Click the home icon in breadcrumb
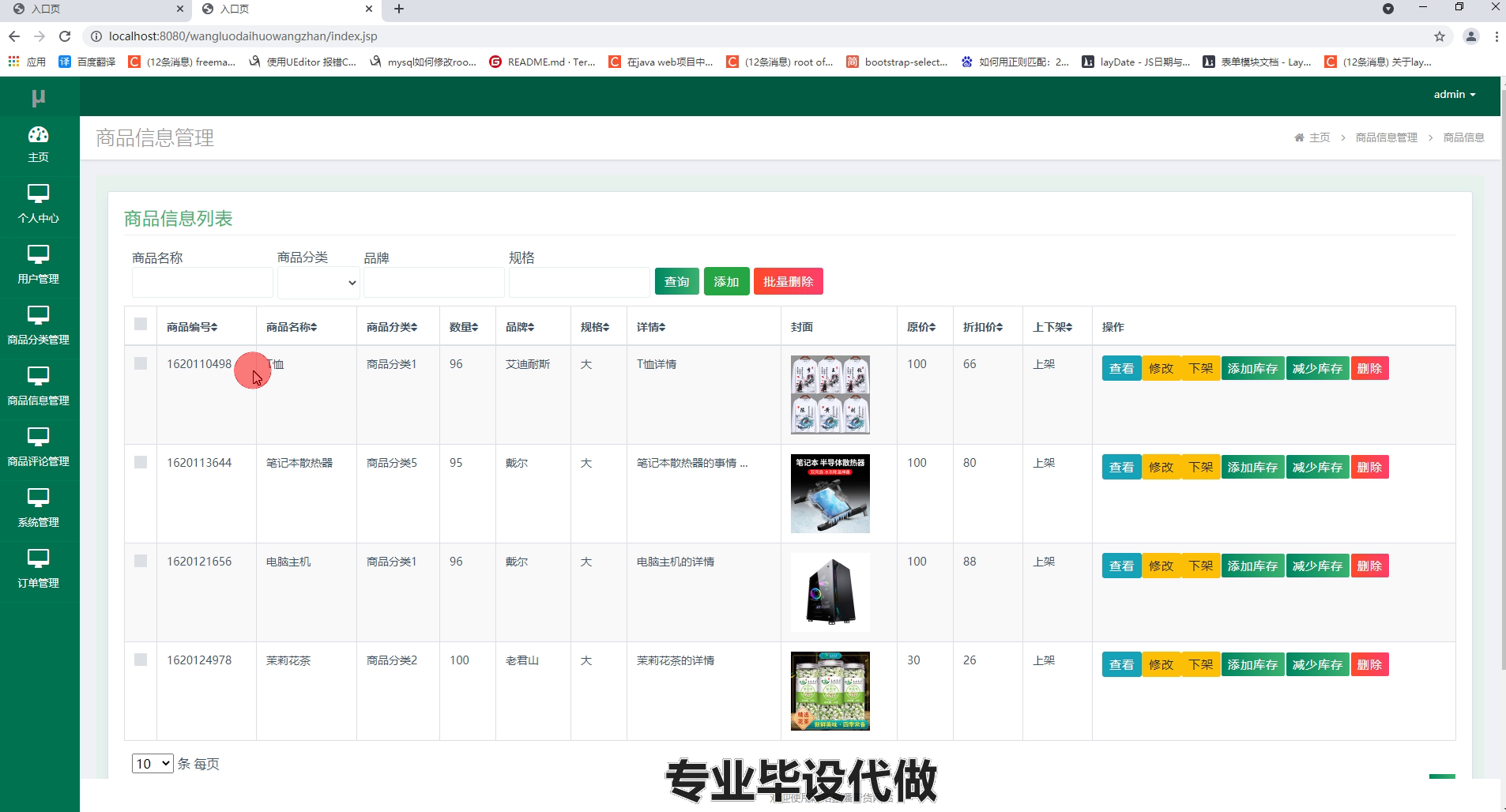 tap(1299, 137)
